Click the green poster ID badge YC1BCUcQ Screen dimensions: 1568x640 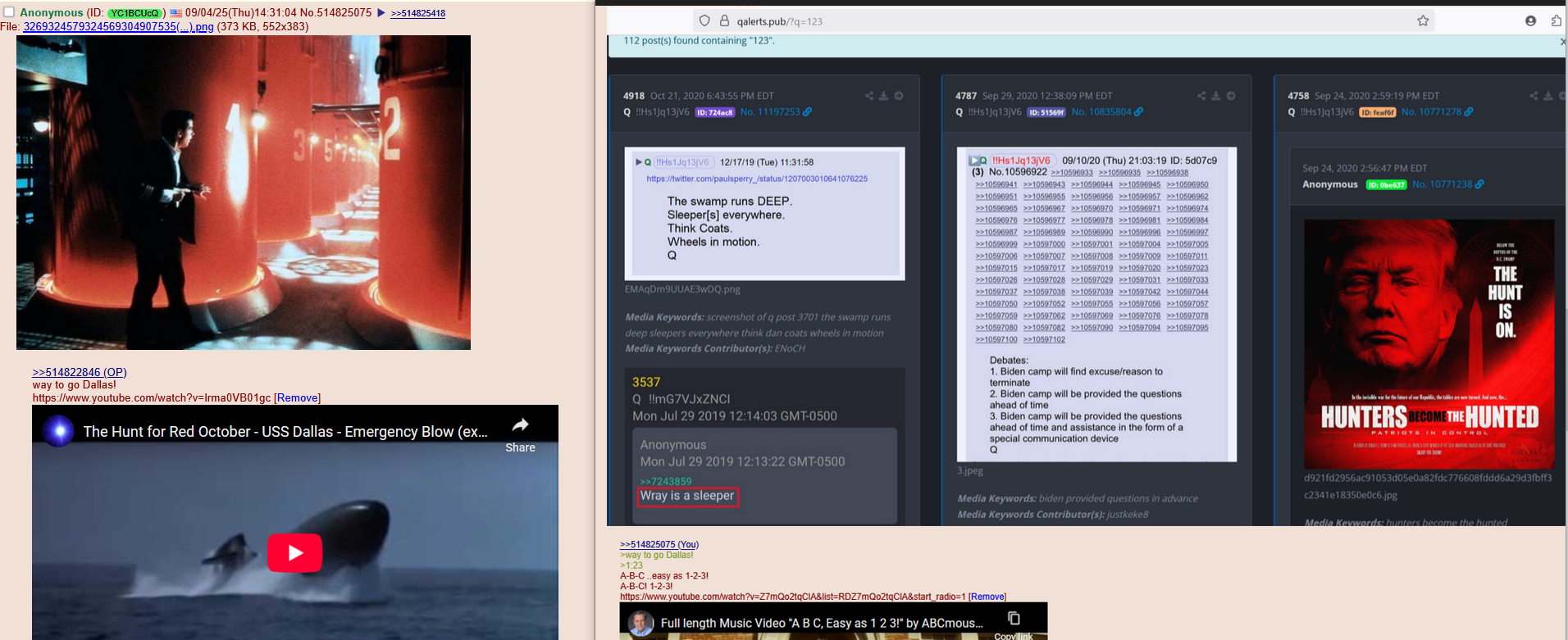pyautogui.click(x=135, y=13)
